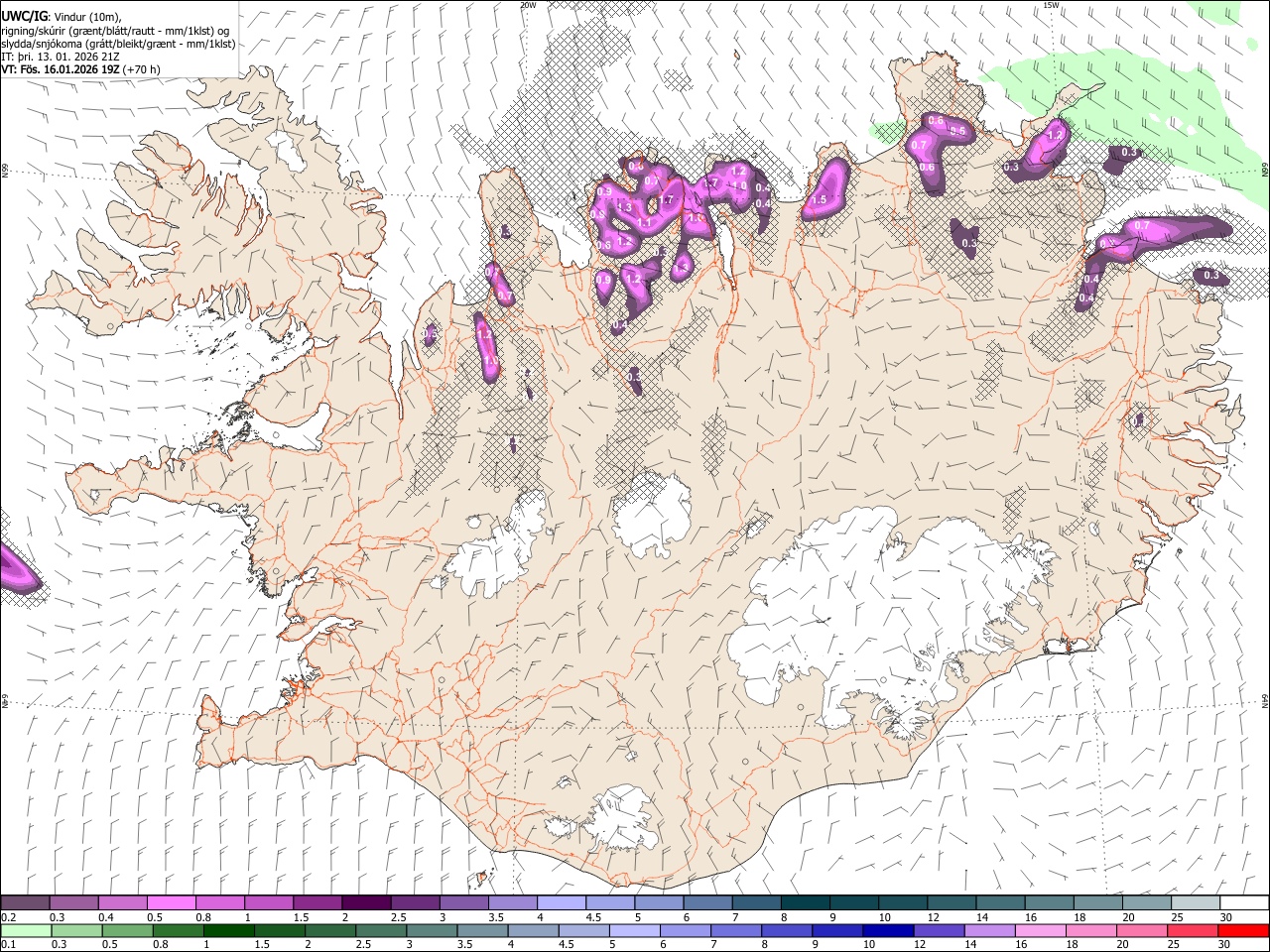Click the dark green lower legend swatch between 1 and 1.5
This screenshot has height=952, width=1270.
click(228, 930)
